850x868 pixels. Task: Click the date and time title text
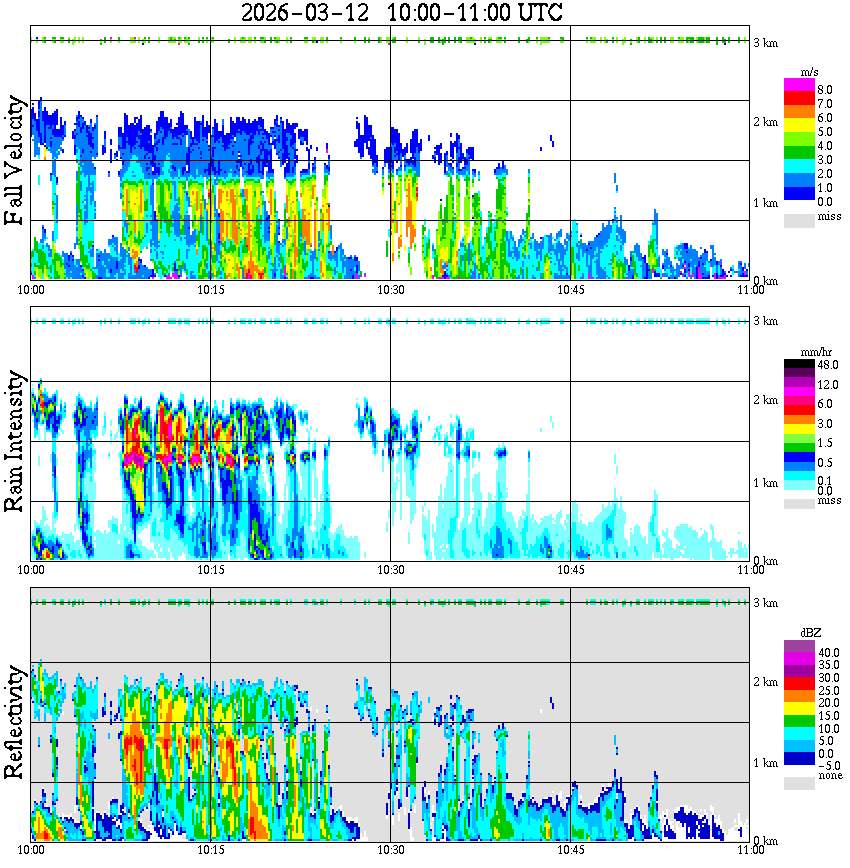[x=401, y=12]
